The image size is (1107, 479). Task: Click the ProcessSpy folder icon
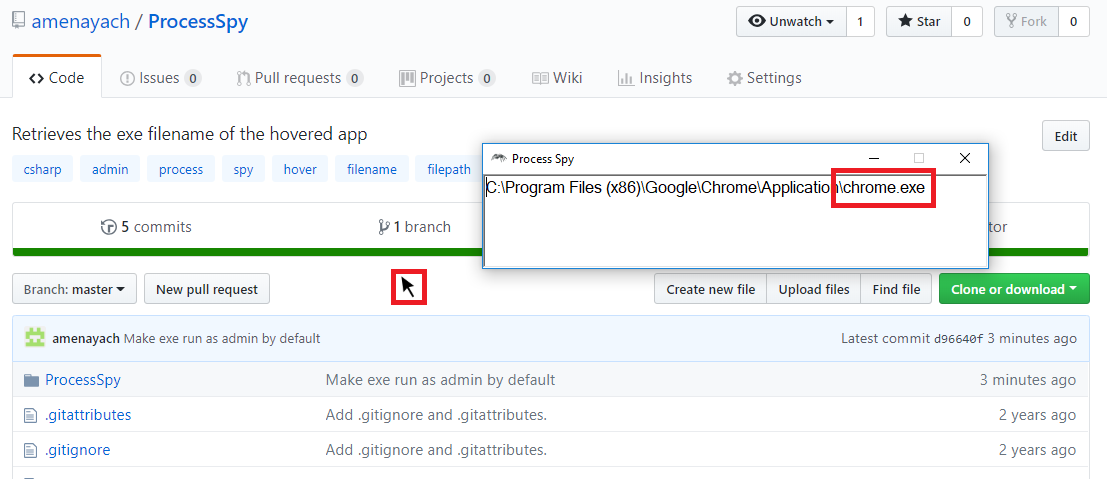(x=31, y=380)
